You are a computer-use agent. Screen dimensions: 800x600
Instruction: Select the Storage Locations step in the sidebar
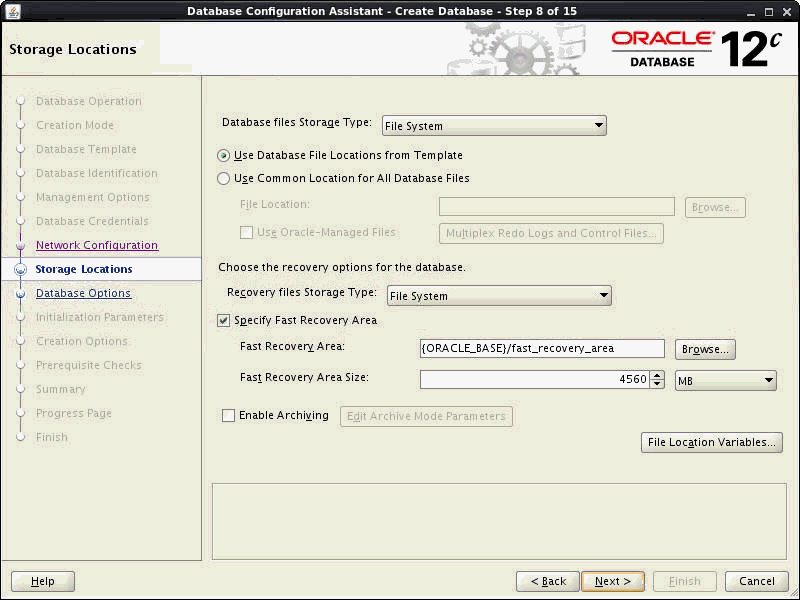[84, 269]
